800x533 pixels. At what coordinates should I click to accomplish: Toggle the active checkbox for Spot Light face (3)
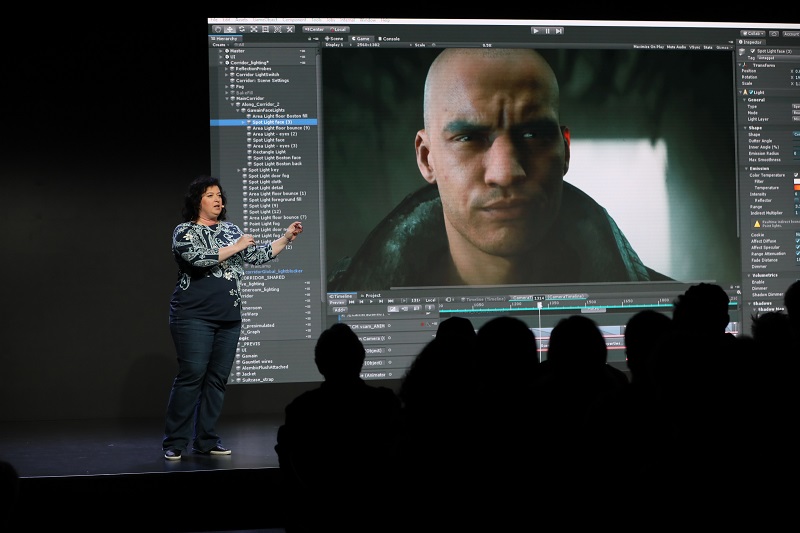[x=753, y=51]
